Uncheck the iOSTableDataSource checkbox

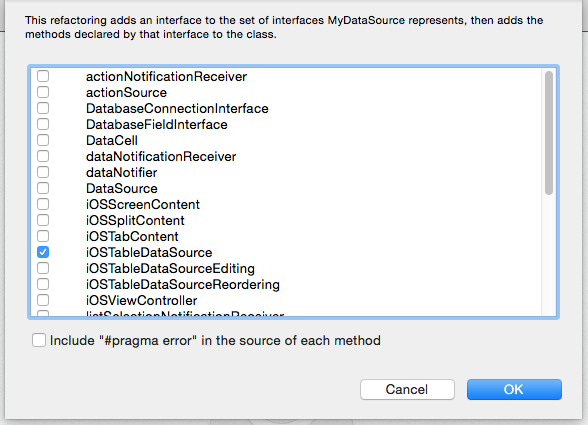tap(43, 252)
